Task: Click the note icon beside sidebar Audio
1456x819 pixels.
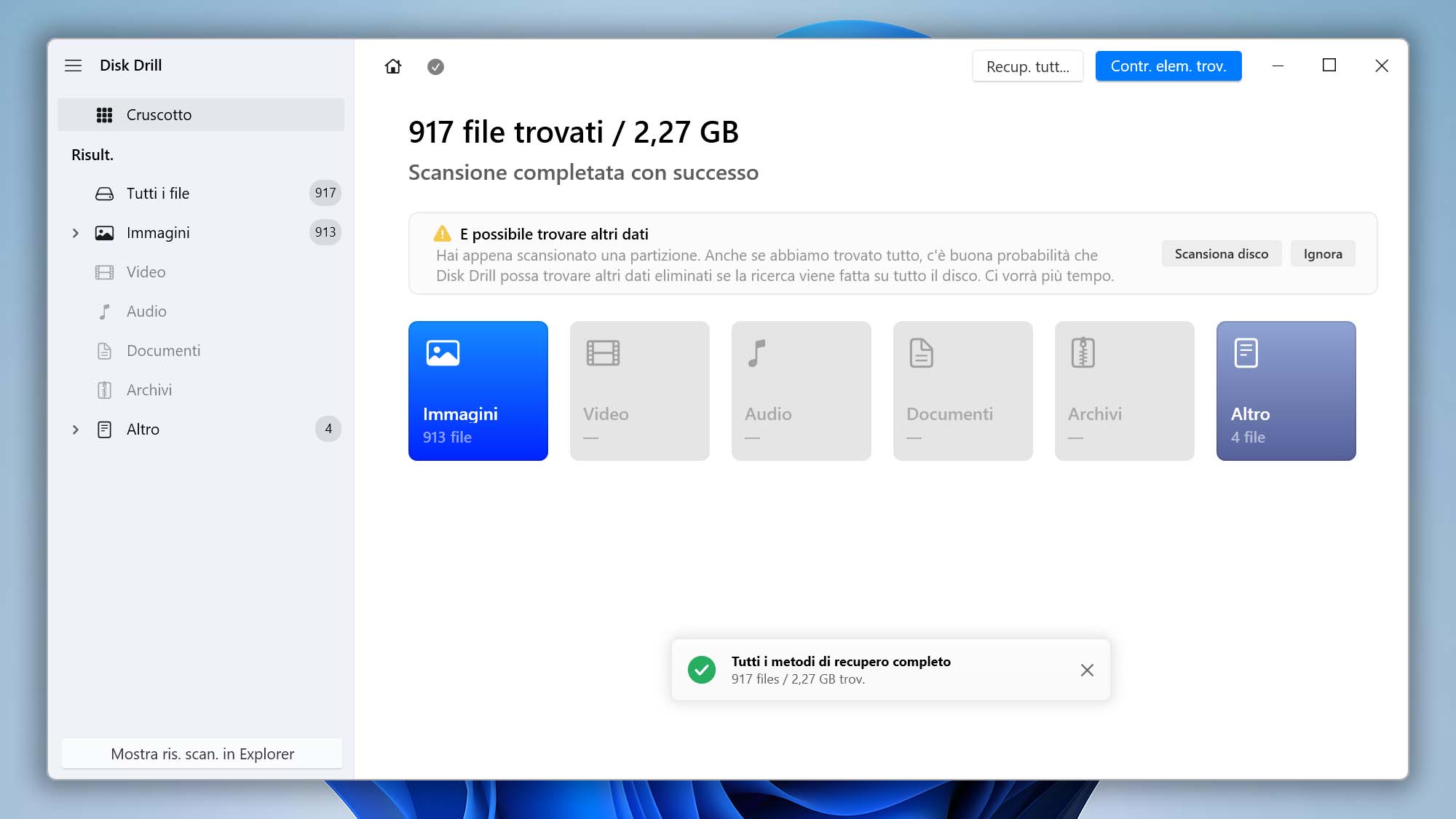Action: pyautogui.click(x=105, y=312)
